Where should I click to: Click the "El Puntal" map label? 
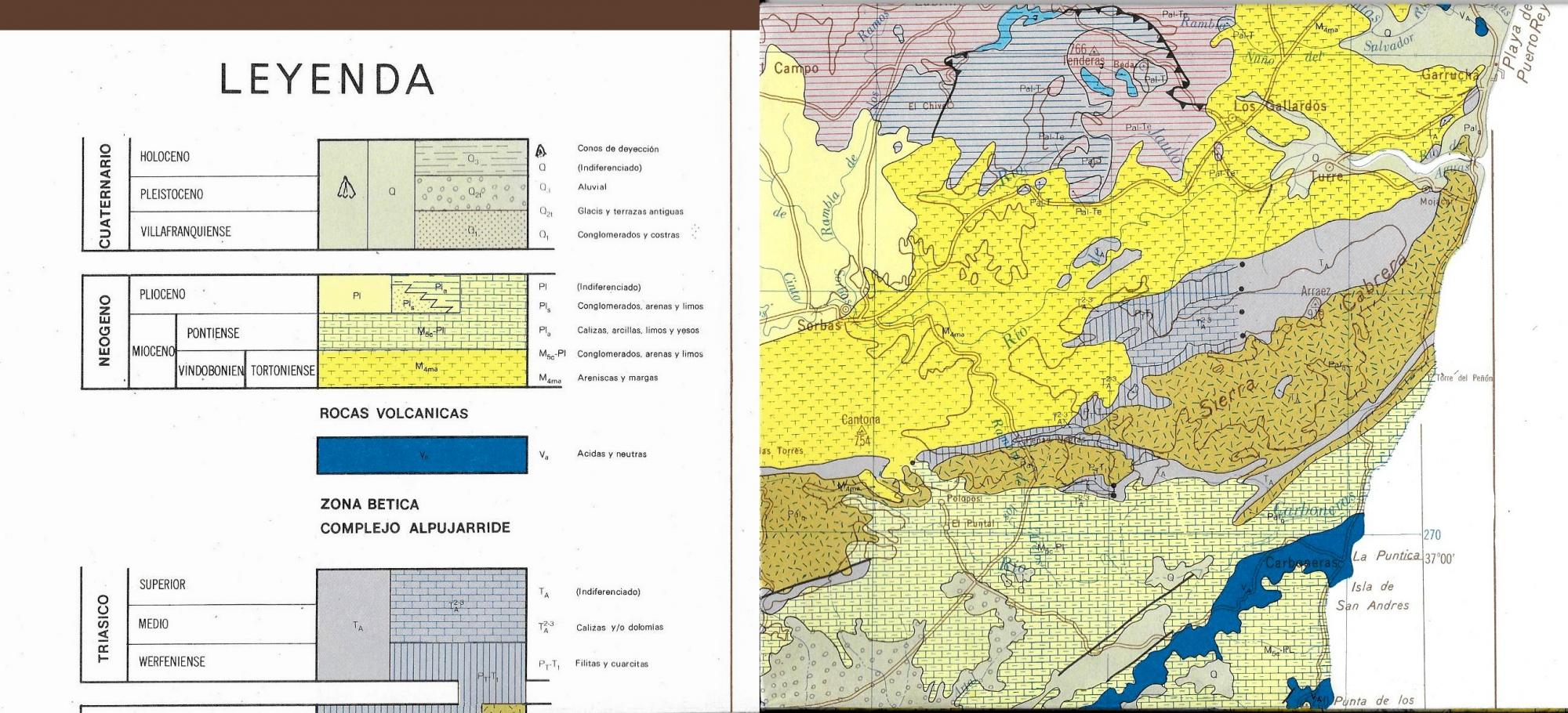[972, 523]
